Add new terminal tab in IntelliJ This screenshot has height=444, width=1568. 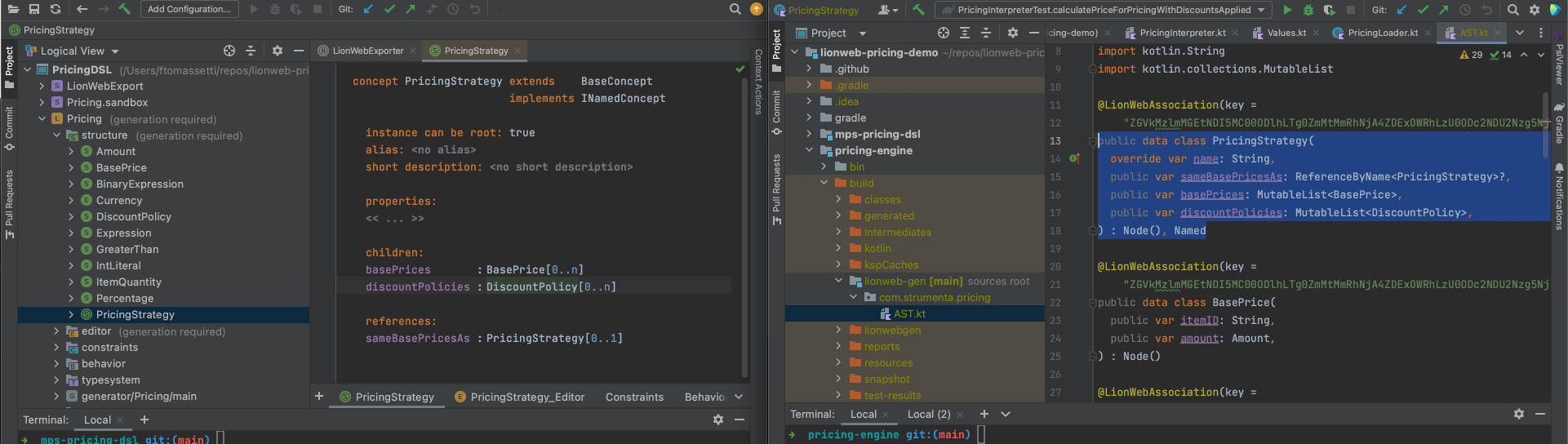click(x=984, y=414)
